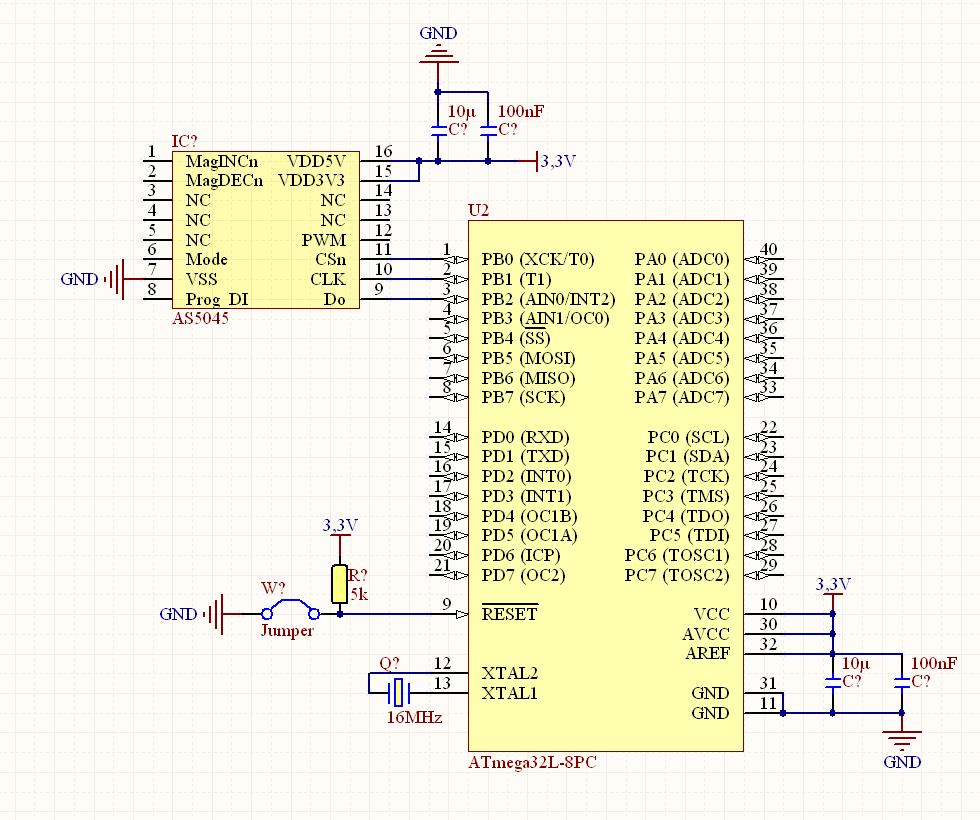Click the 'Do' pin name
980x820 pixels.
coord(334,299)
